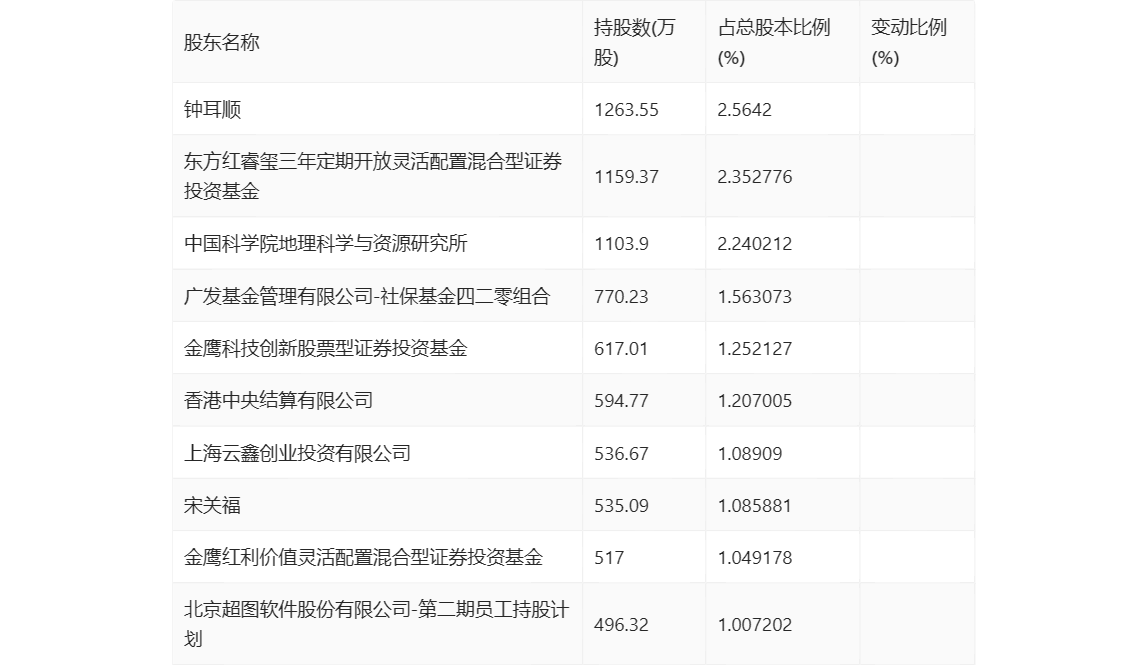Select percentage value 1.085881

point(755,505)
